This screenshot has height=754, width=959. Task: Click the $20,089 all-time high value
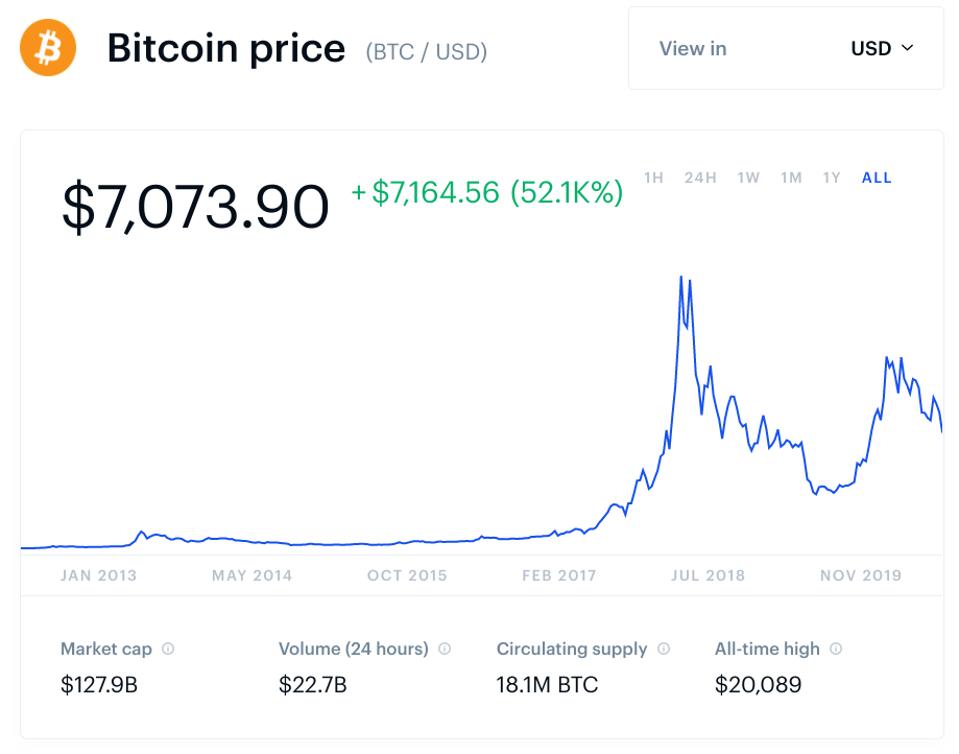(x=758, y=685)
